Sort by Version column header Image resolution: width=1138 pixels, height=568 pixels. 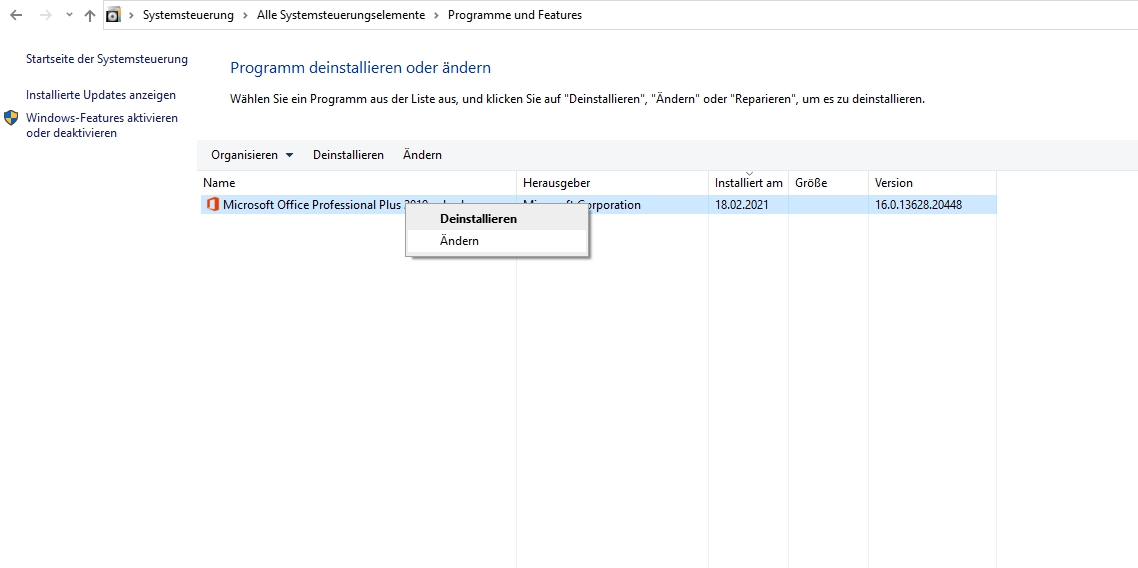933,183
